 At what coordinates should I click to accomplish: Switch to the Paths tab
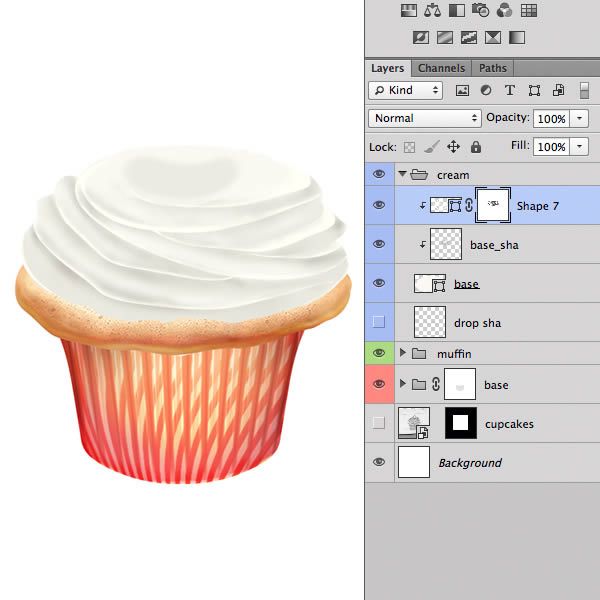[x=492, y=68]
